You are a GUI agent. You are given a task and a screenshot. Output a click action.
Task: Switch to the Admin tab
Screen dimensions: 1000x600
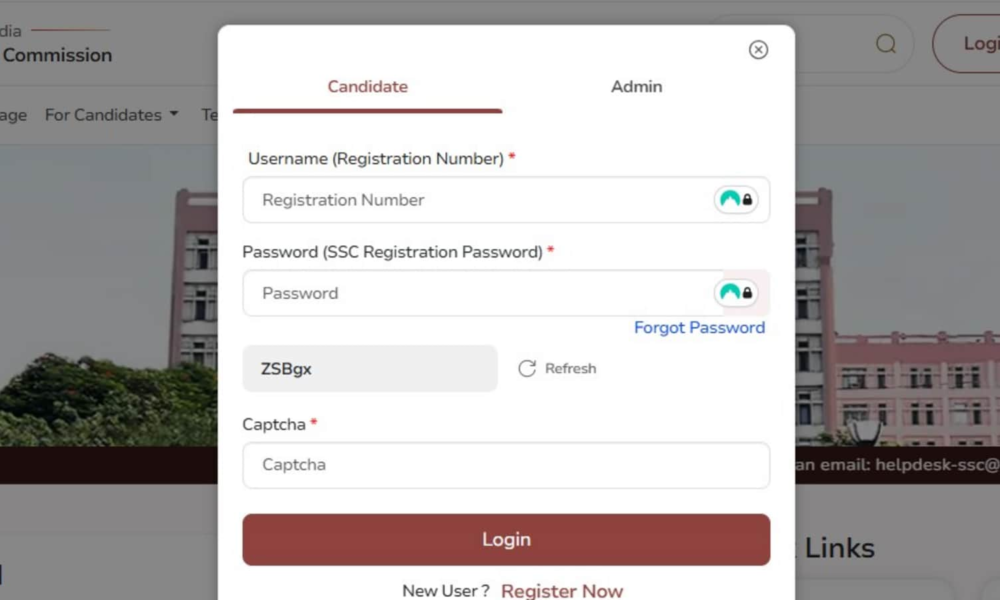pos(636,87)
